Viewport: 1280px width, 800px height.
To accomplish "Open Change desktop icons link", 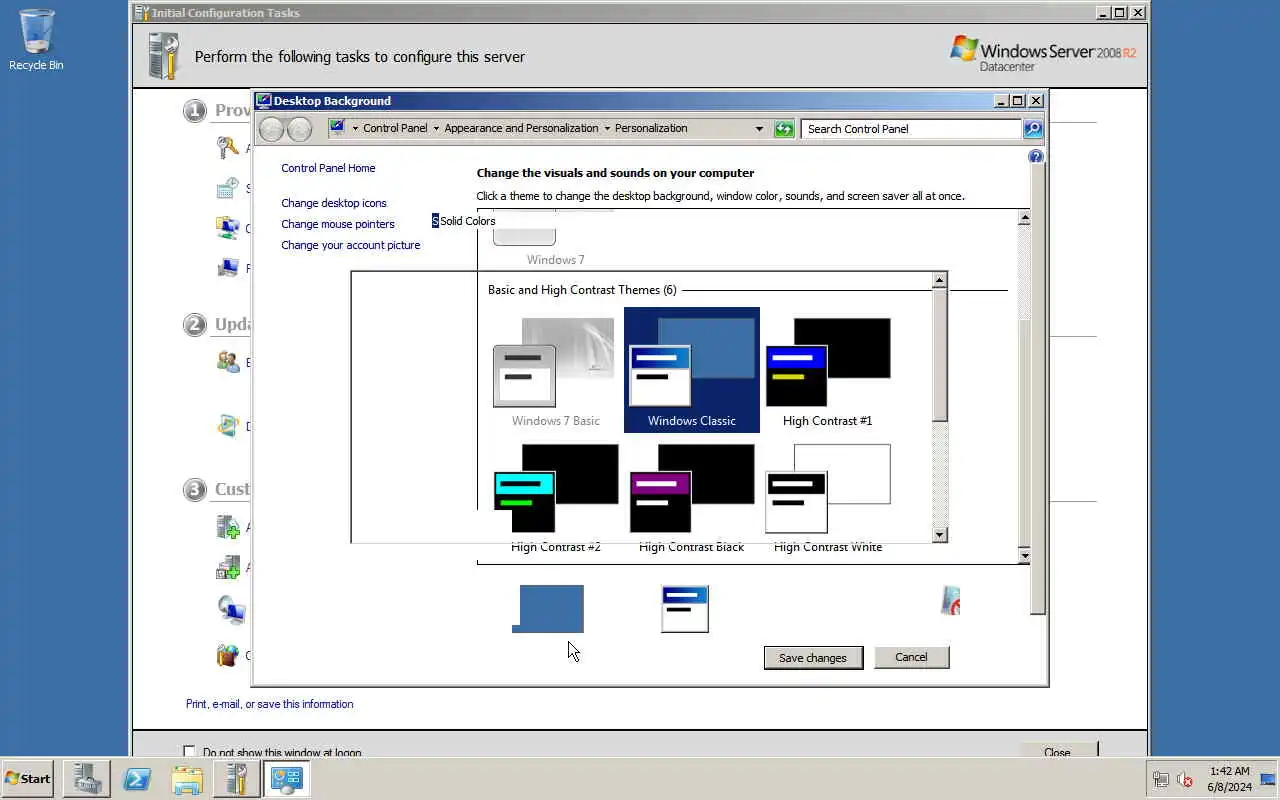I will point(334,203).
